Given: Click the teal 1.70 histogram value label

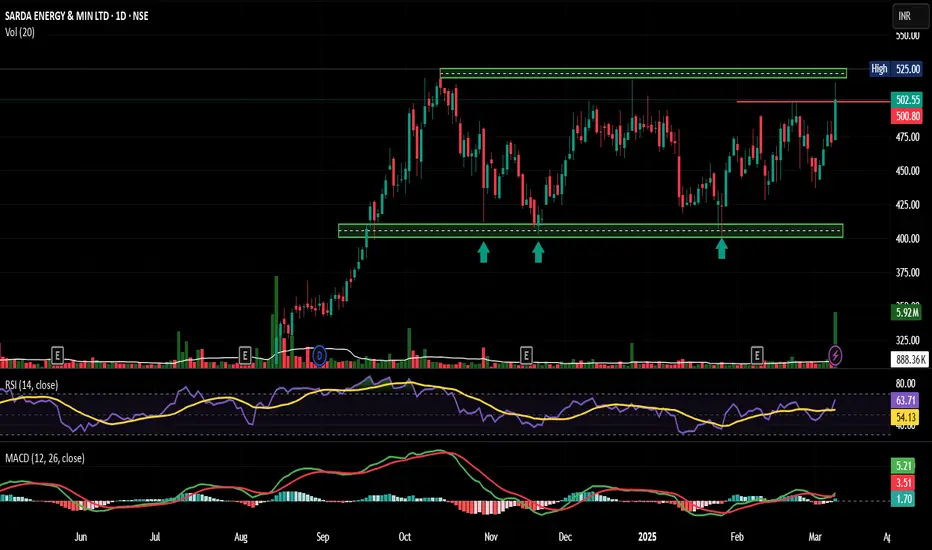Looking at the screenshot, I should (x=903, y=499).
